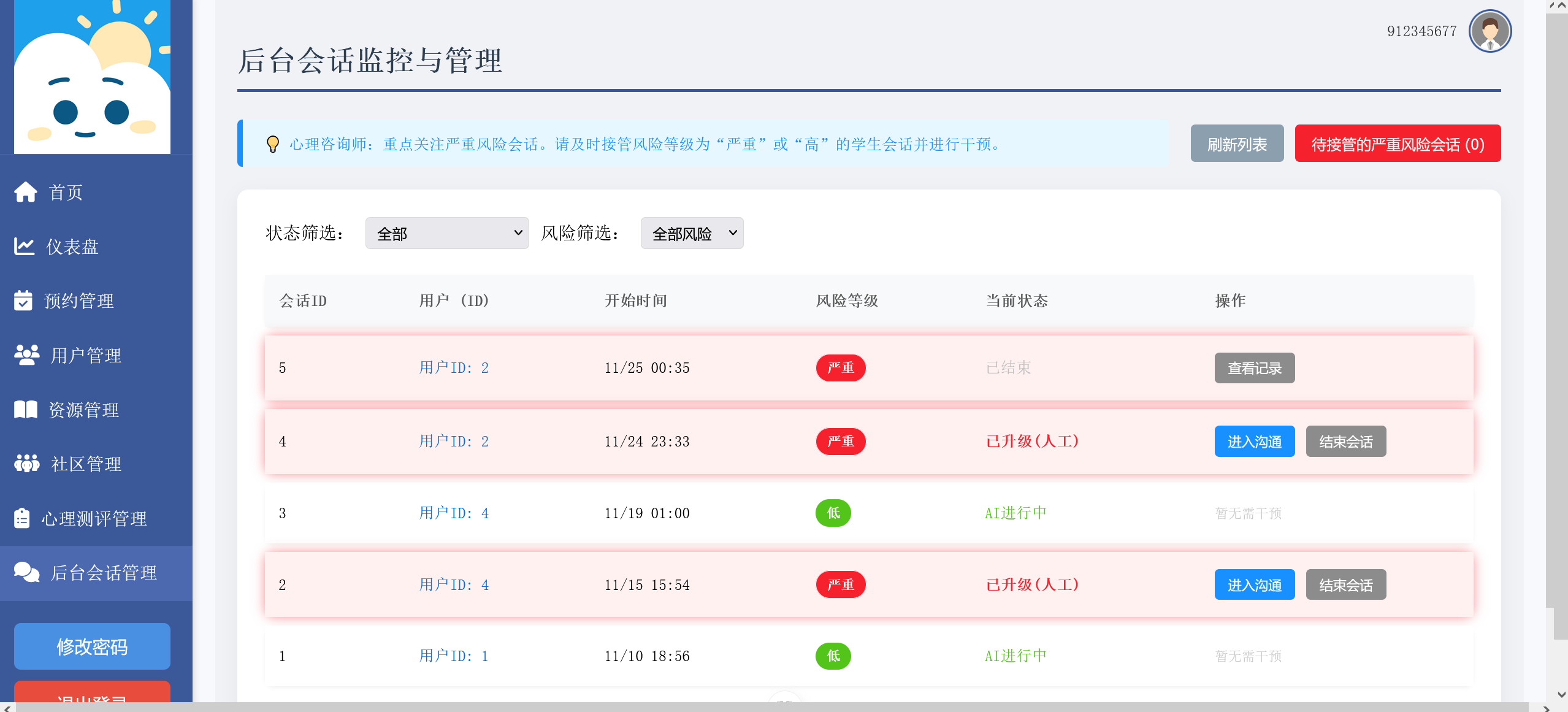1568x712 pixels.
Task: Open 用户ID: 4 link in session 3 row
Action: coord(454,513)
